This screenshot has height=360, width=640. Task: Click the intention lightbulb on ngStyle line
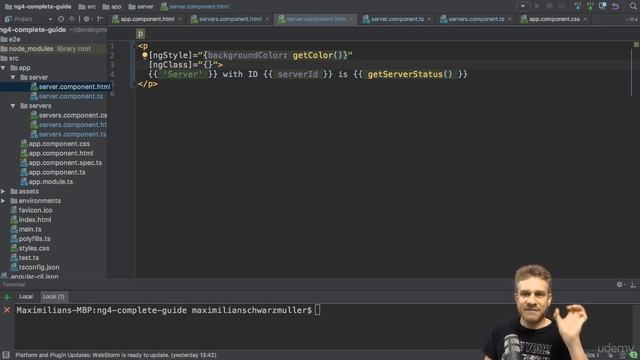pos(144,55)
